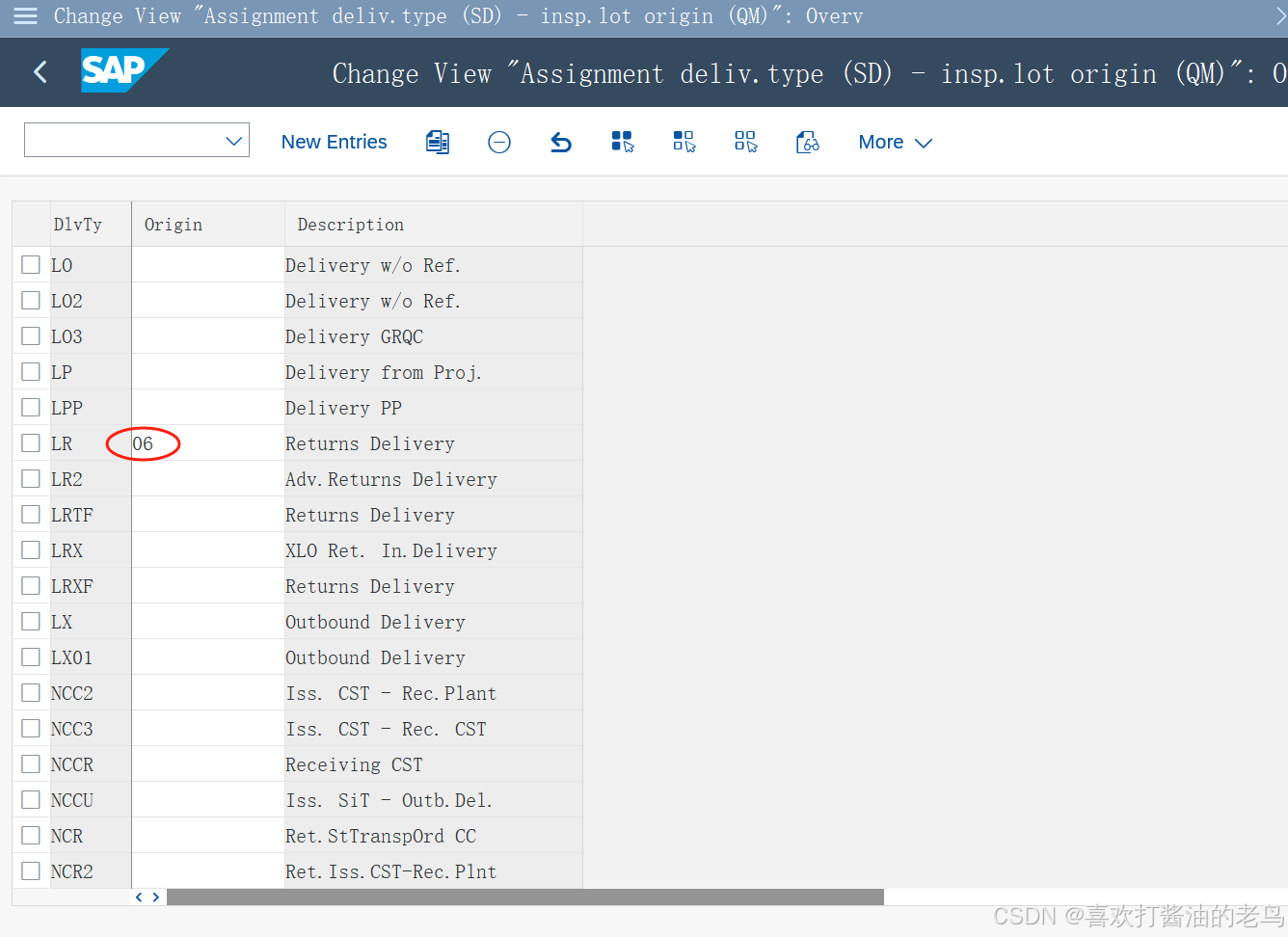Select the LO2 row checkbox
Viewport: 1288px width, 937px height.
[x=31, y=300]
